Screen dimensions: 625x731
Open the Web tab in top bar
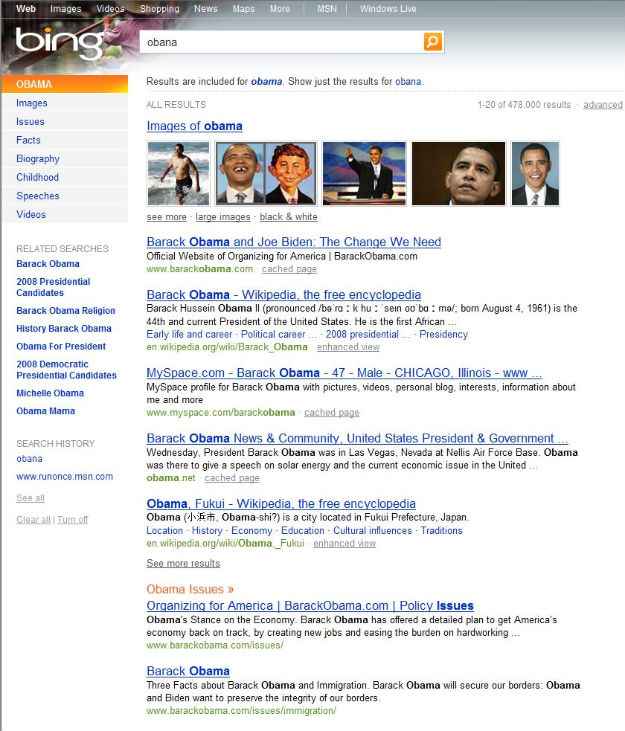point(26,8)
